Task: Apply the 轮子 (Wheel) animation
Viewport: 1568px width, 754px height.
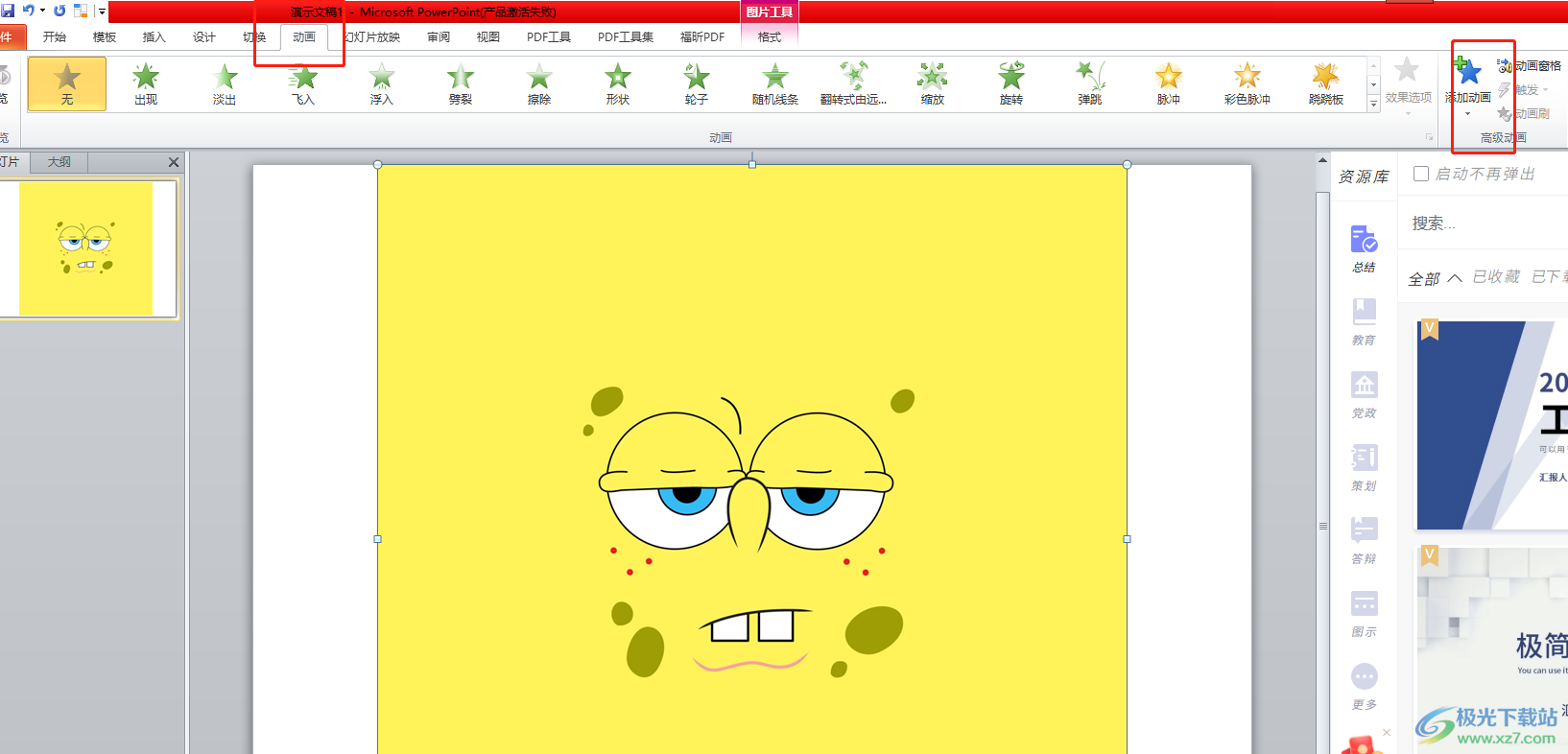Action: (x=697, y=83)
